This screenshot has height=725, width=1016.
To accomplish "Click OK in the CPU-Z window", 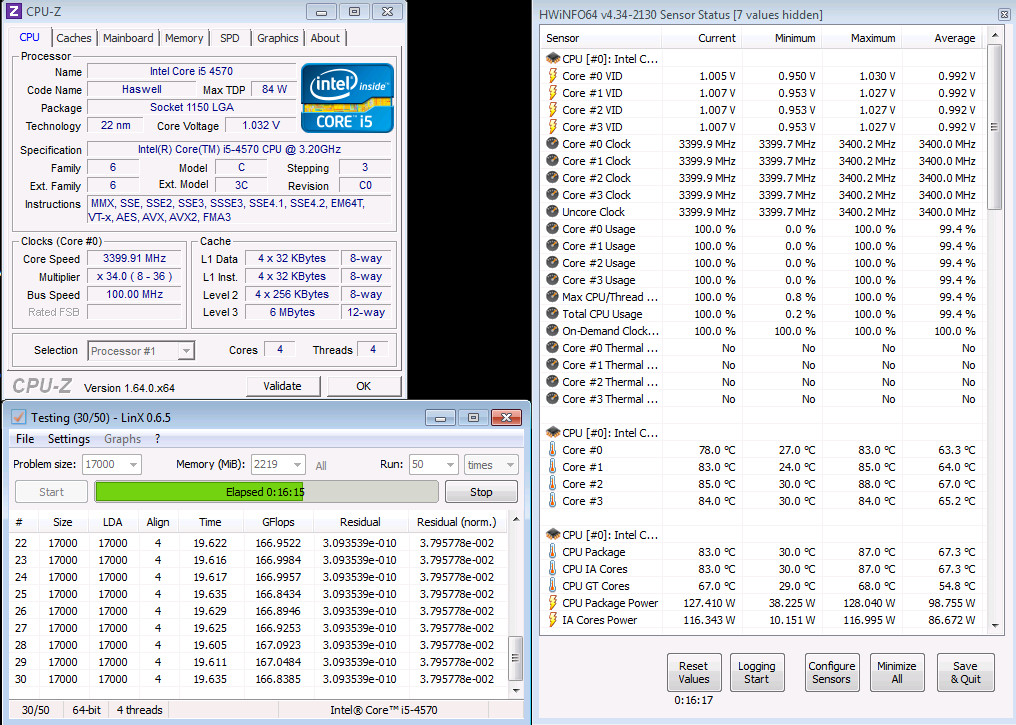I will click(364, 386).
